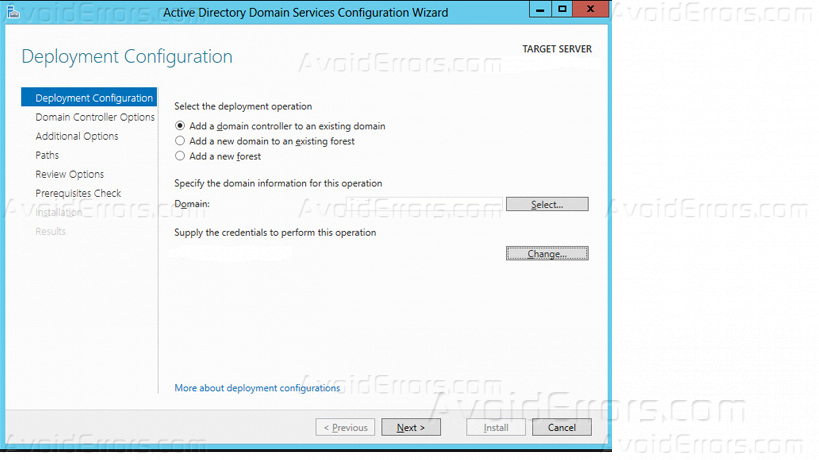Click the Next > button
819x460 pixels.
pyautogui.click(x=410, y=428)
